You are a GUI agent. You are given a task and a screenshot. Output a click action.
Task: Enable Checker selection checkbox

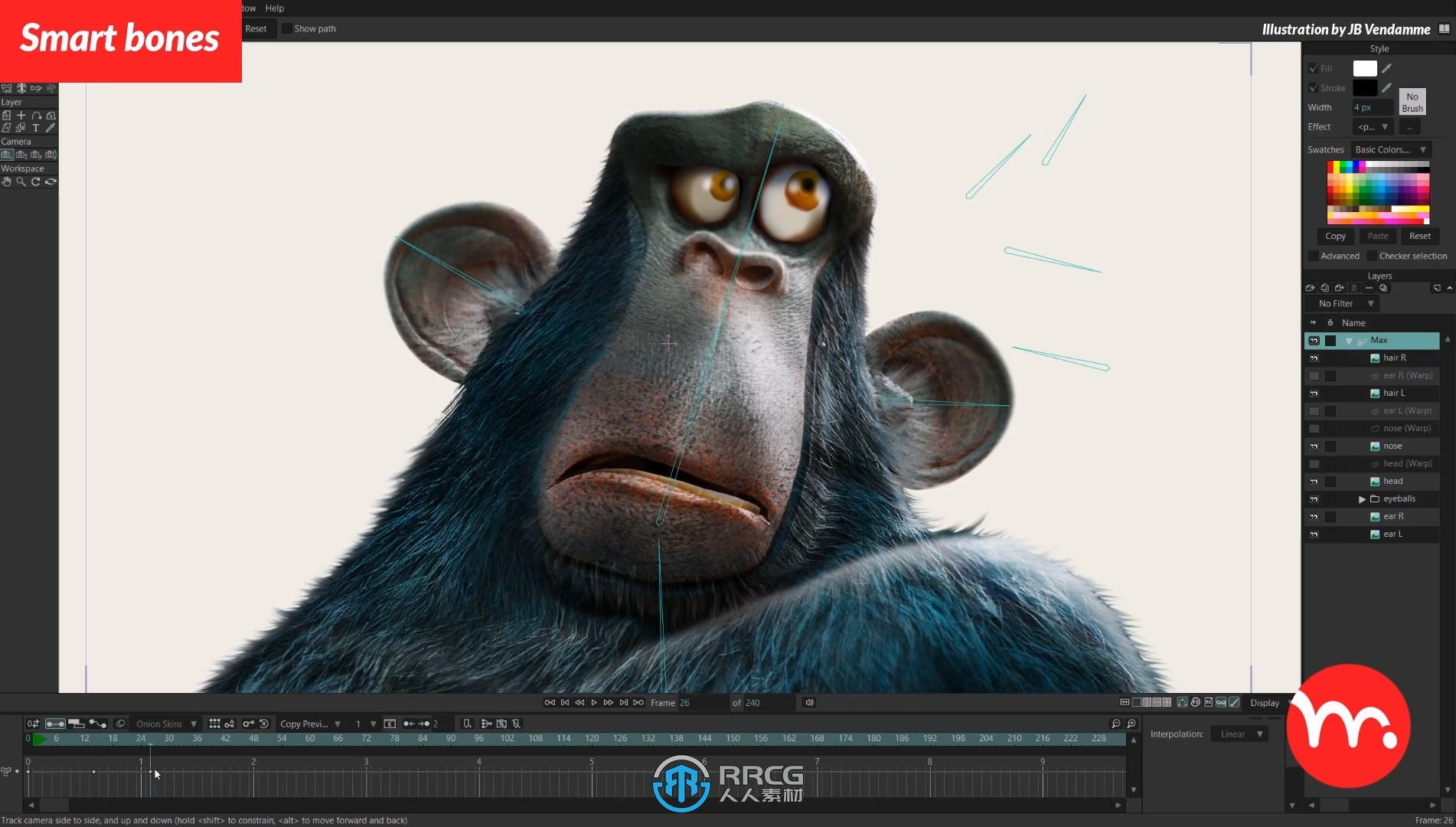(1372, 256)
